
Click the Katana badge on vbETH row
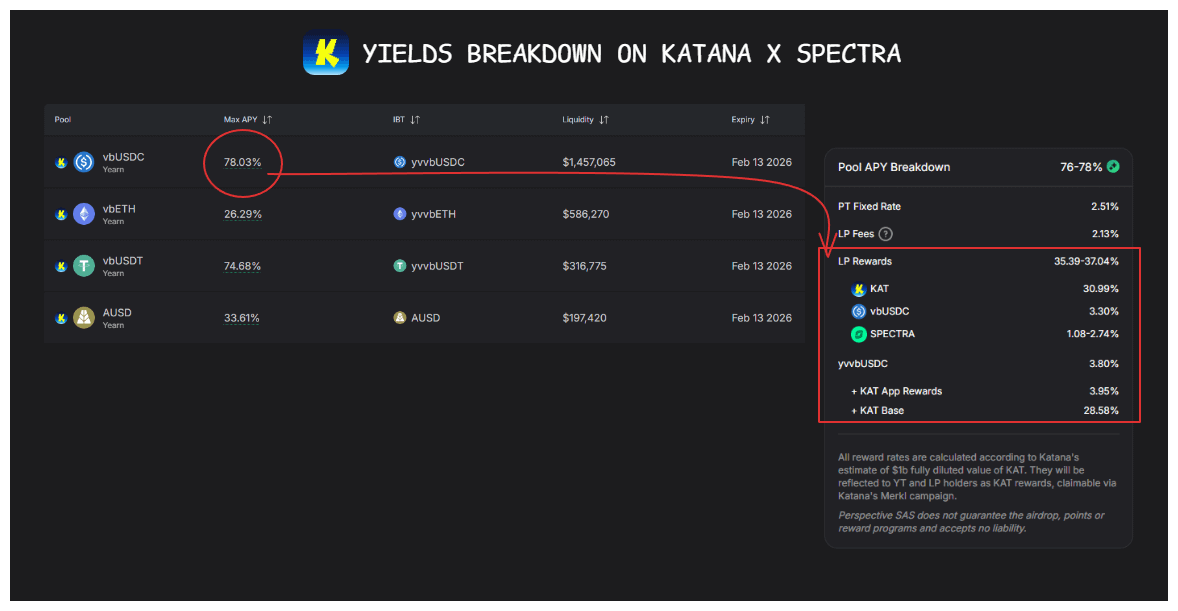point(62,215)
